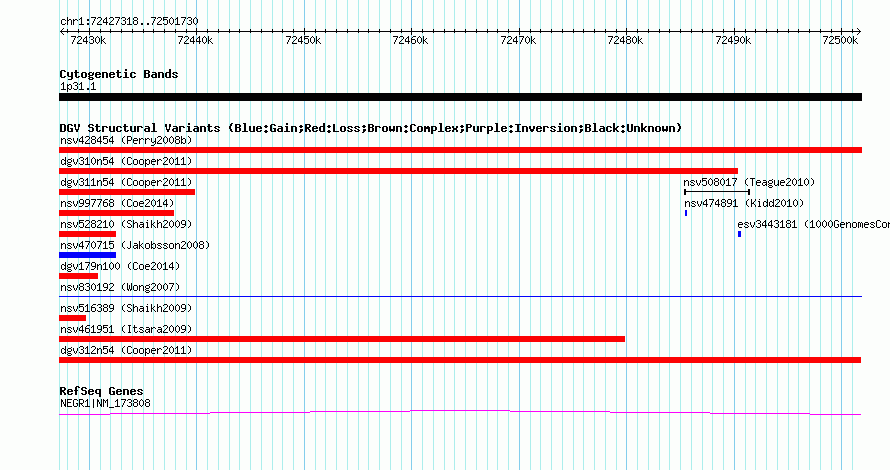Click the 72440k ruler tick label
The image size is (890, 470).
pyautogui.click(x=195, y=40)
